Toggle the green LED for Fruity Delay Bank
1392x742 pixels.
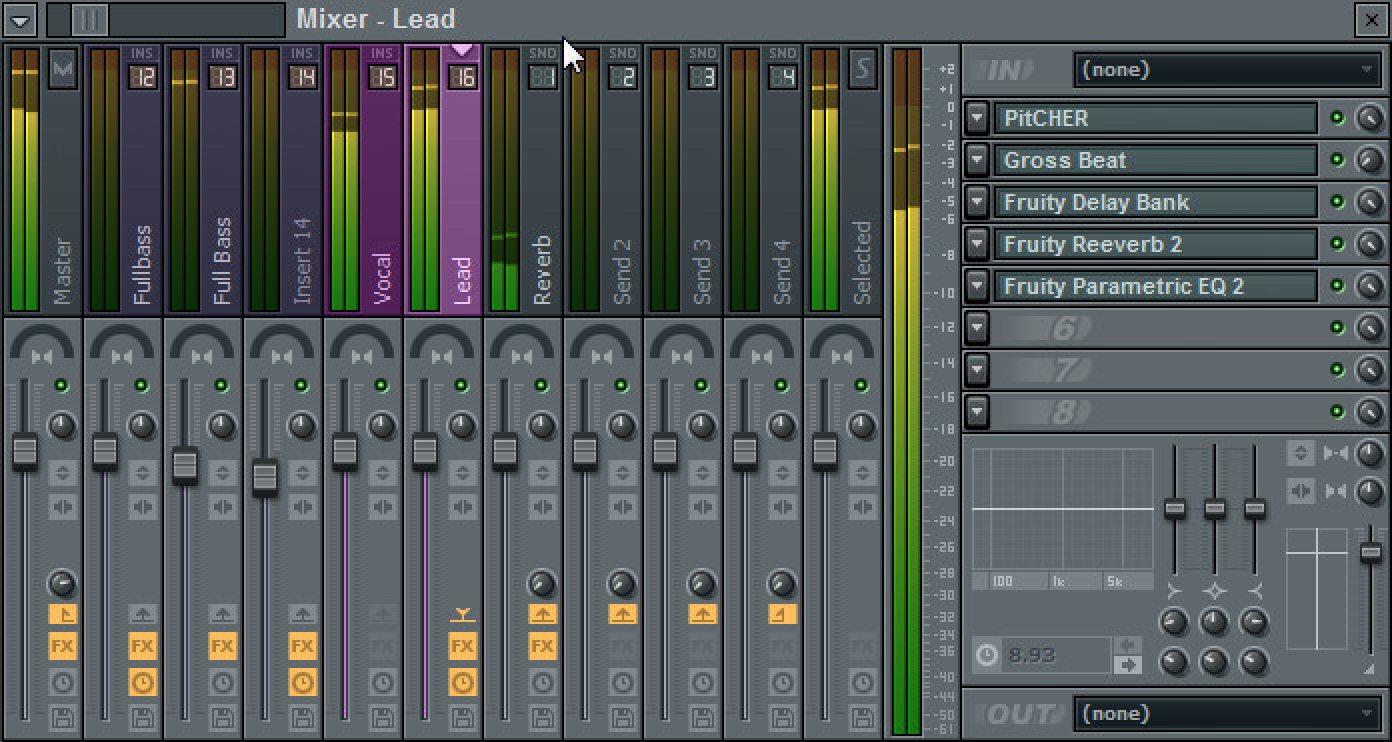click(1337, 202)
